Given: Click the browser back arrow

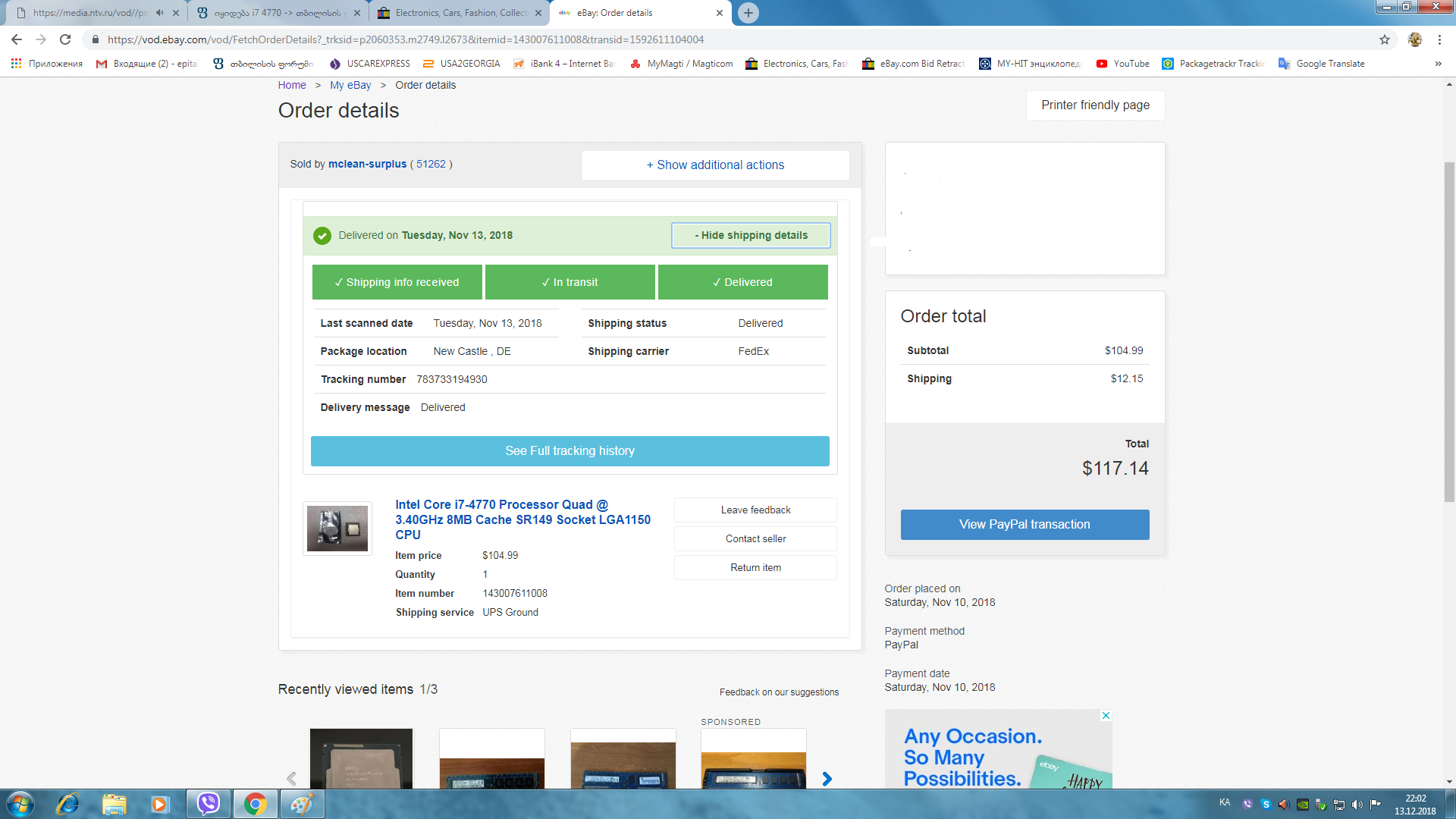Looking at the screenshot, I should pos(17,39).
